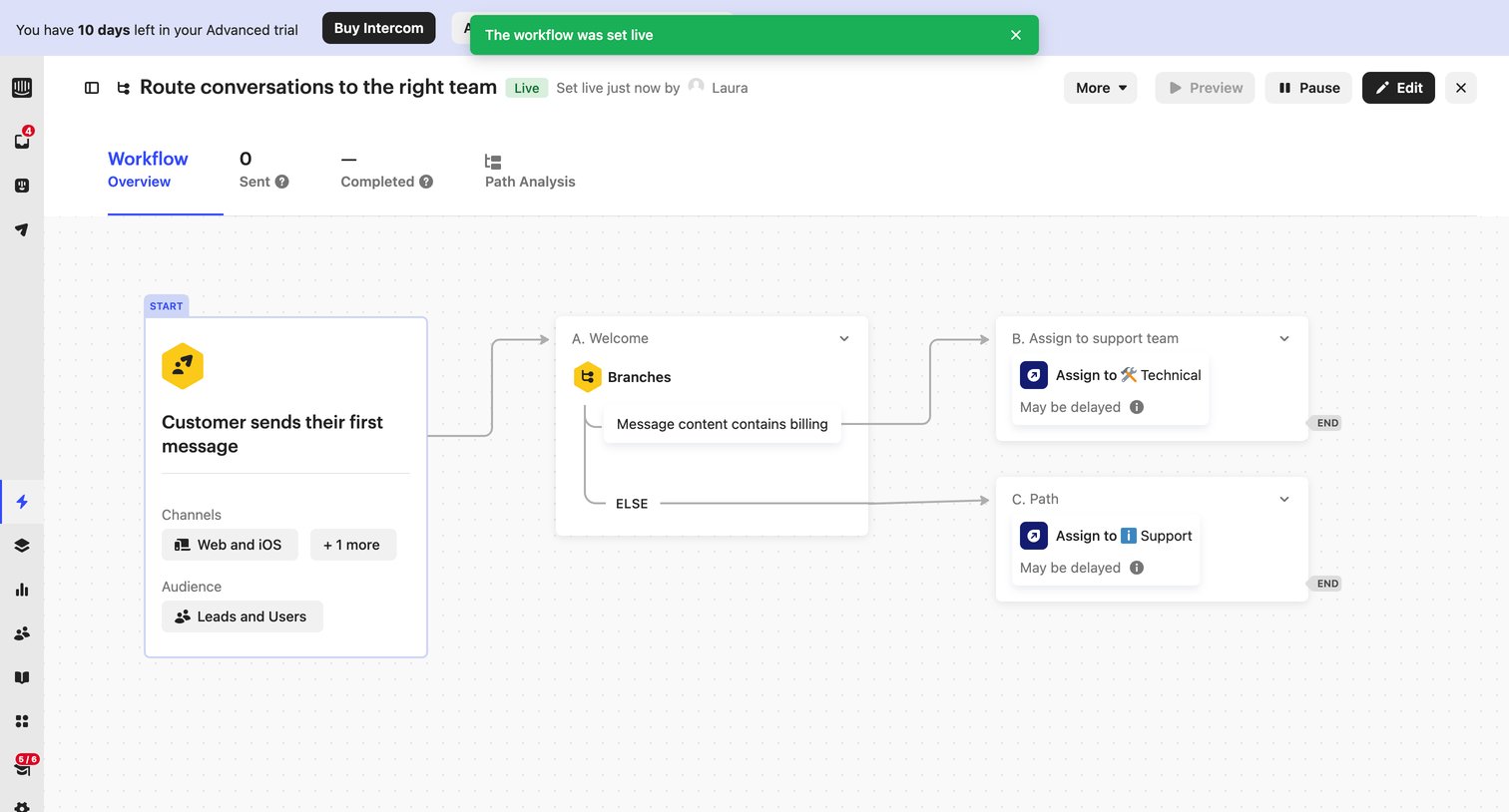Image resolution: width=1509 pixels, height=812 pixels.
Task: Click the Completed help question mark
Action: [x=426, y=182]
